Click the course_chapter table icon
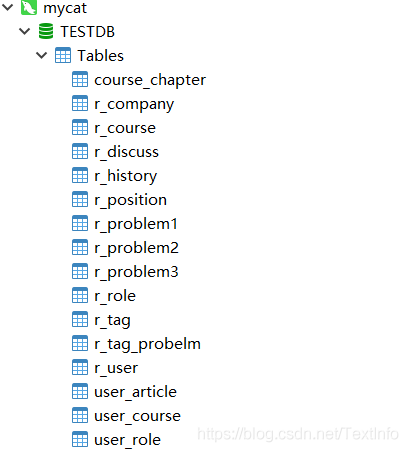The image size is (408, 452). [80, 79]
